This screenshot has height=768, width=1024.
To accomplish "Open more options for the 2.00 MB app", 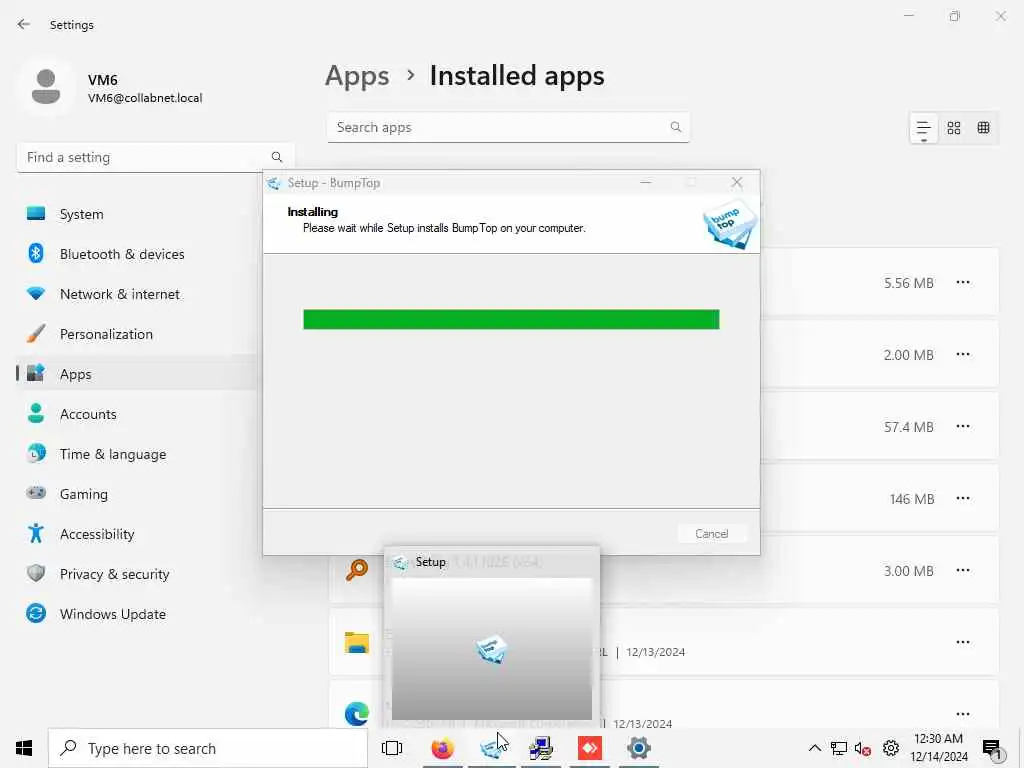I will [x=963, y=355].
